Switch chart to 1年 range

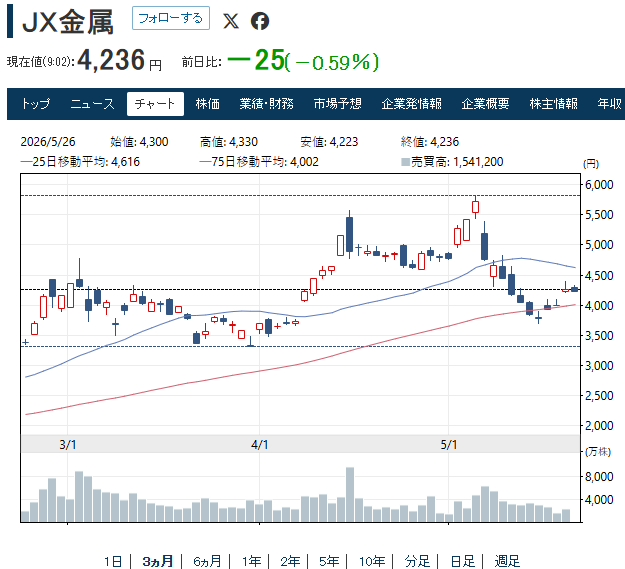252,561
